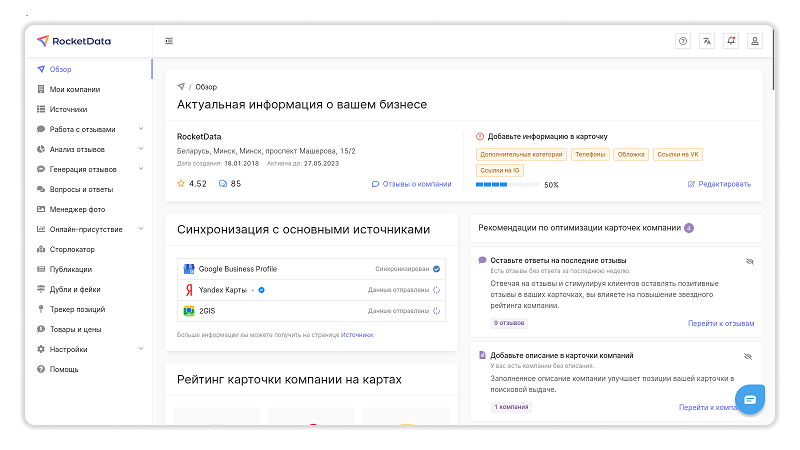This screenshot has height=450, width=800.
Task: Open the language translation icon
Action: (x=707, y=41)
